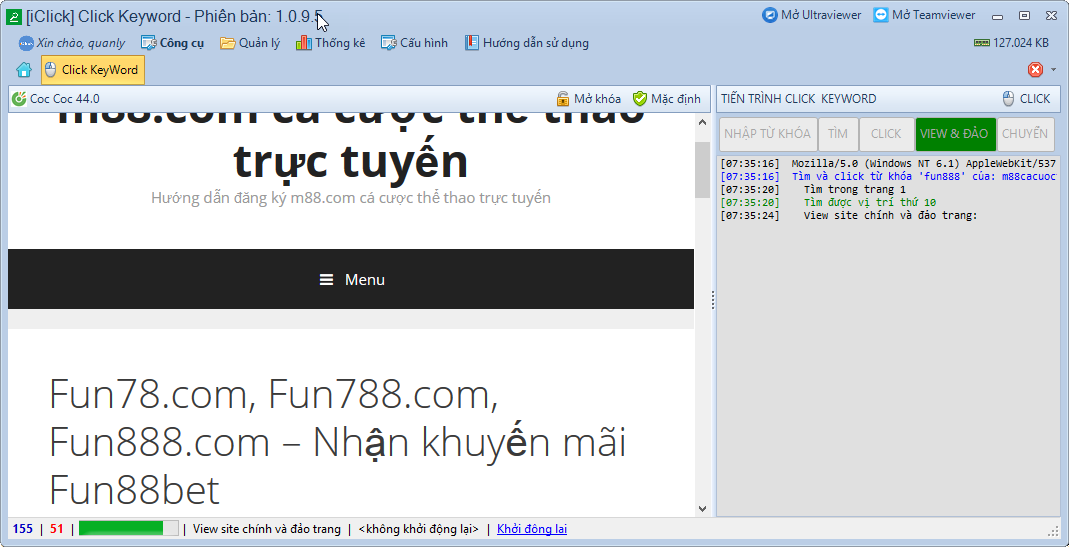Screen dimensions: 1069x547
Task: Click log line Tìm trong trang 1
Action: click(855, 190)
